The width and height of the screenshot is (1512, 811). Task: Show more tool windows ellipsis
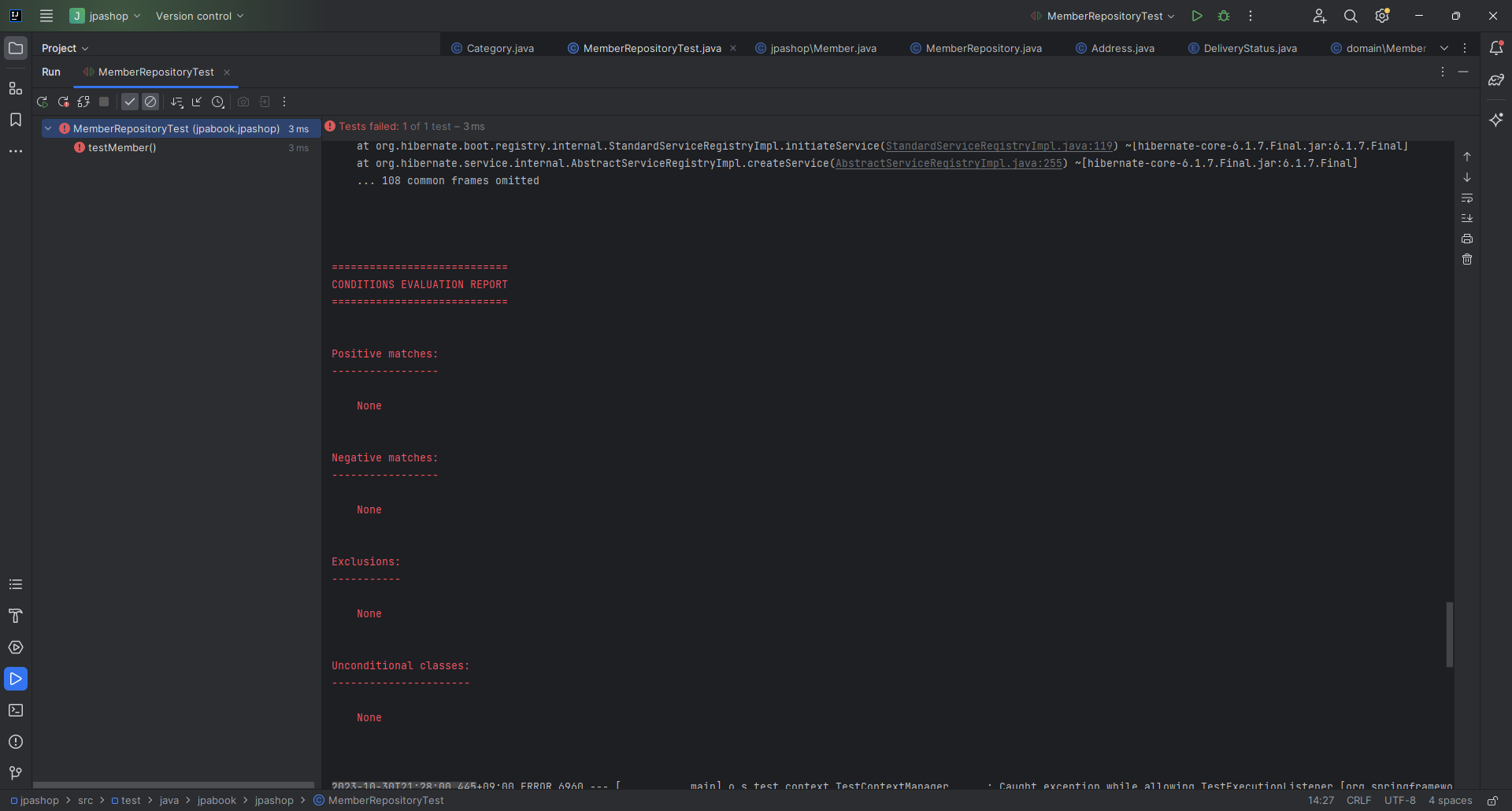coord(16,151)
